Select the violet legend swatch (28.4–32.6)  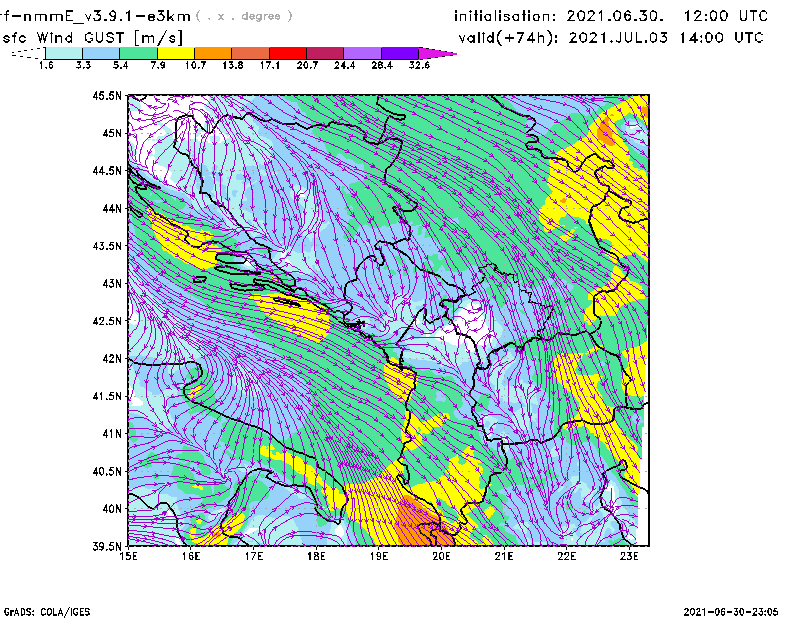(x=400, y=53)
